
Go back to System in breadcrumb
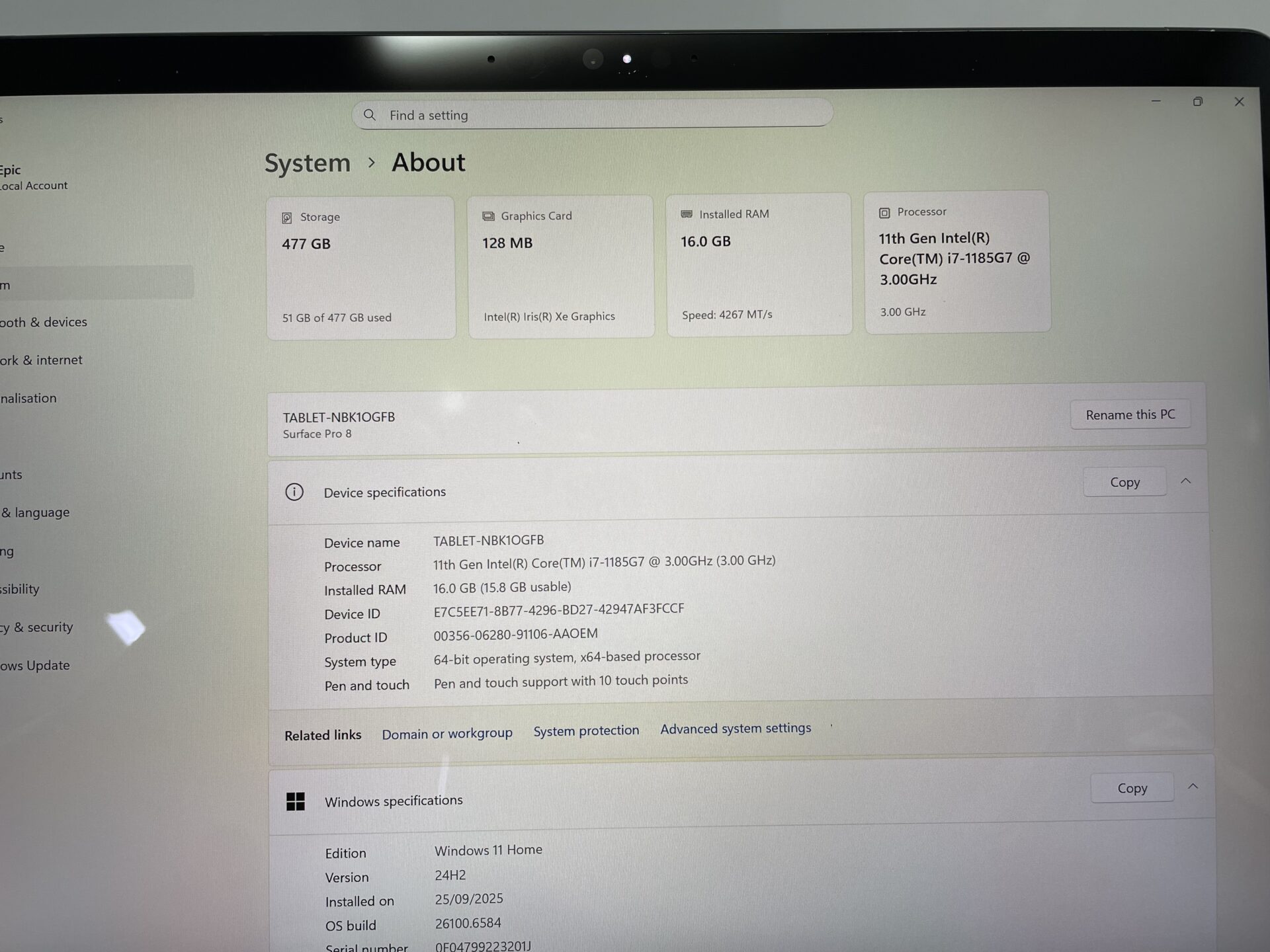[x=308, y=163]
